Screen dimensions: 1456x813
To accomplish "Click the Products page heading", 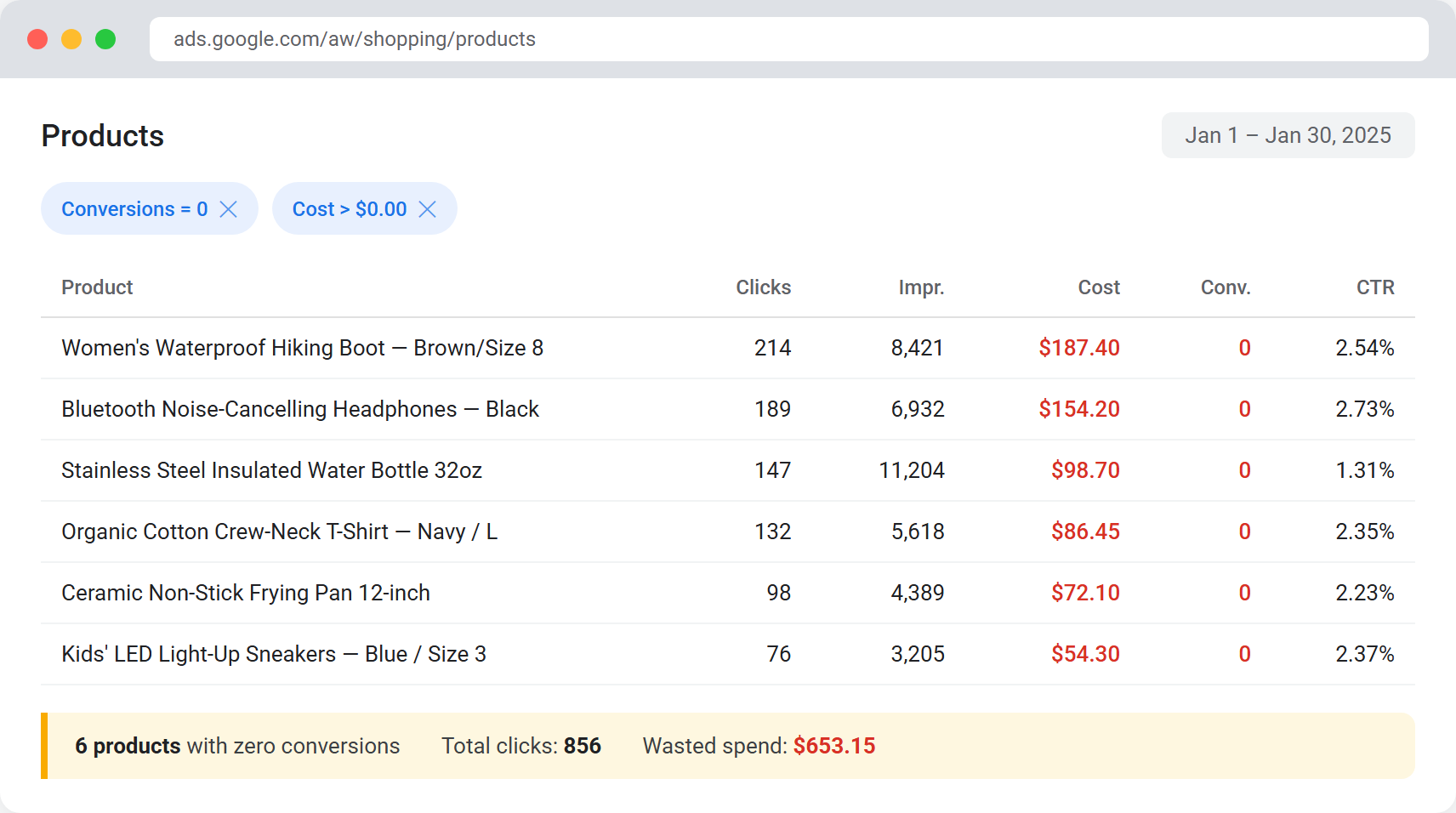I will click(102, 135).
